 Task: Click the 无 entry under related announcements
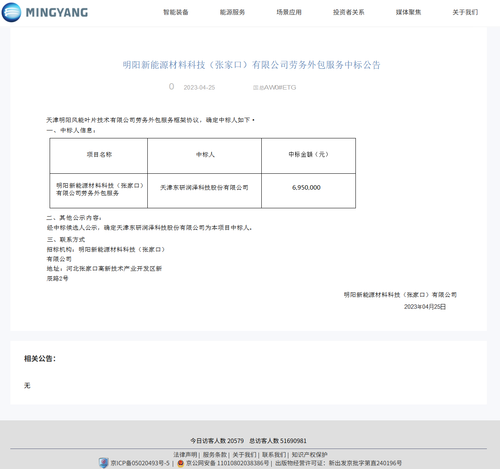coord(27,386)
